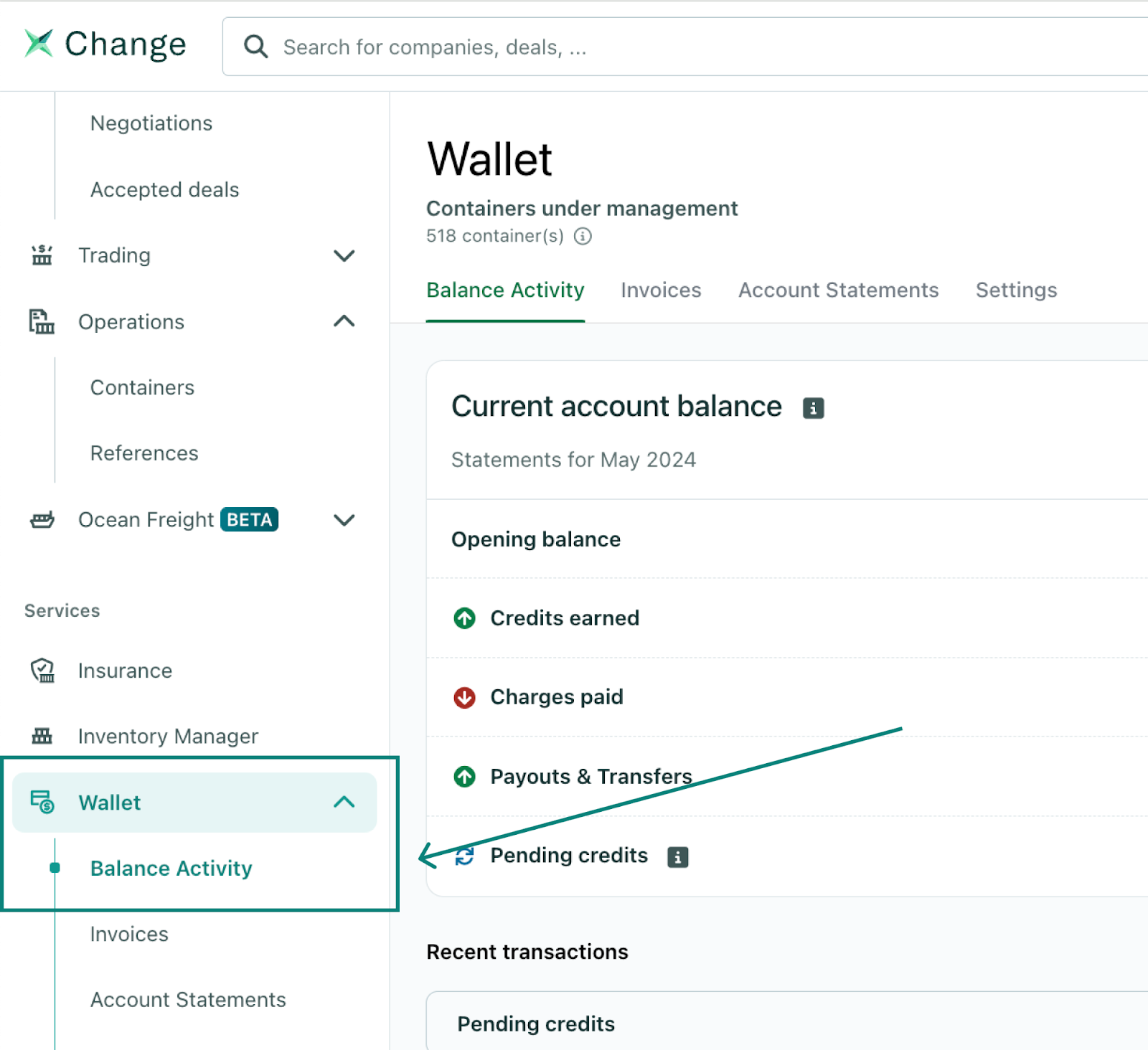Viewport: 1148px width, 1050px height.
Task: Open the Account Statements tab
Action: click(x=838, y=290)
